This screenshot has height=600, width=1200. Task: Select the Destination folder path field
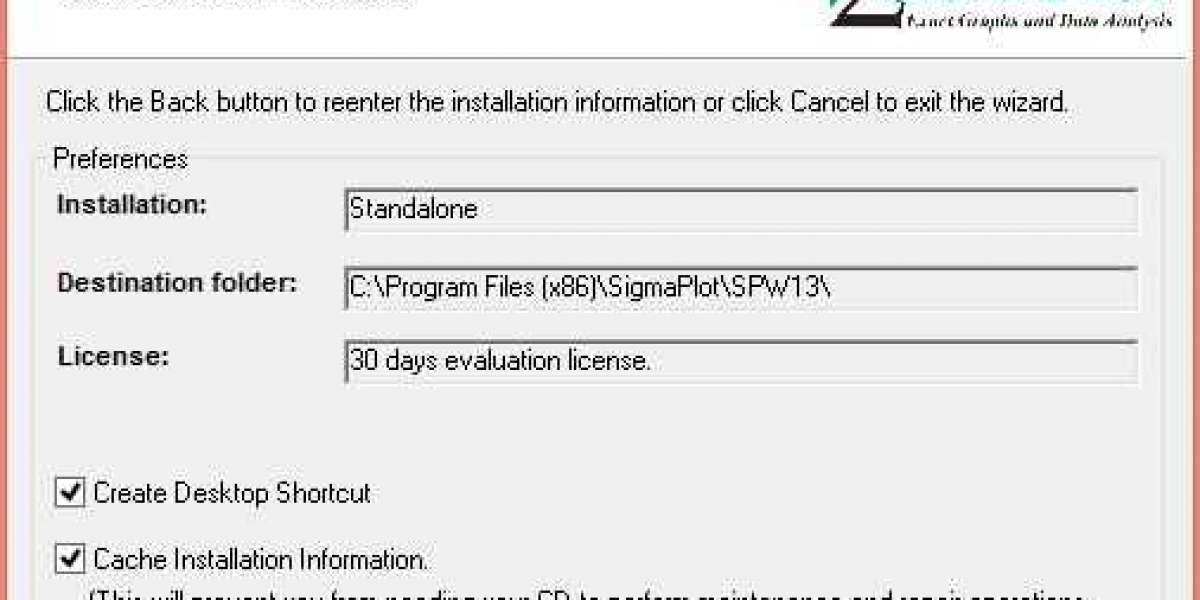(740, 289)
